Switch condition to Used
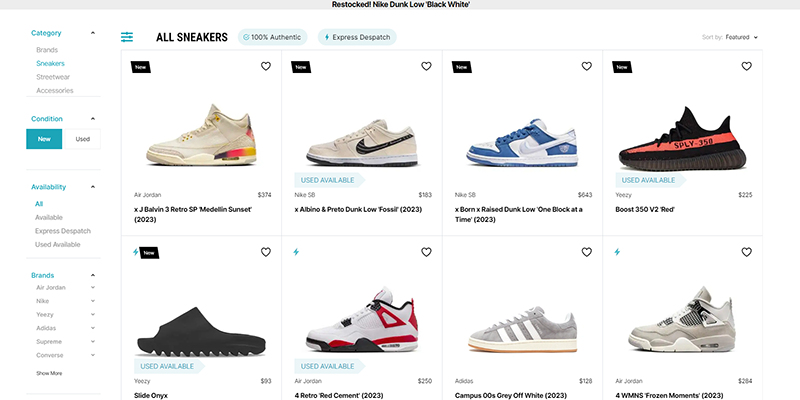Viewport: 800px width, 400px height. click(82, 139)
